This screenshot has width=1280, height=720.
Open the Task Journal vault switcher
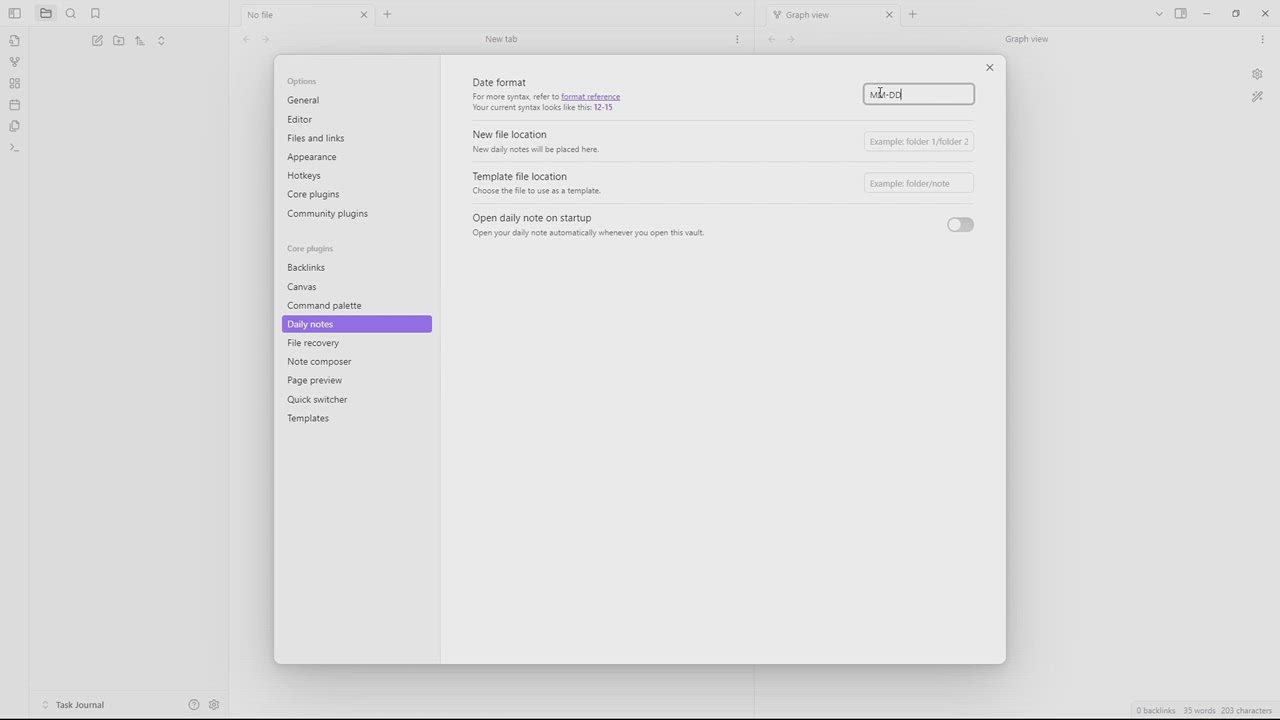(x=73, y=705)
